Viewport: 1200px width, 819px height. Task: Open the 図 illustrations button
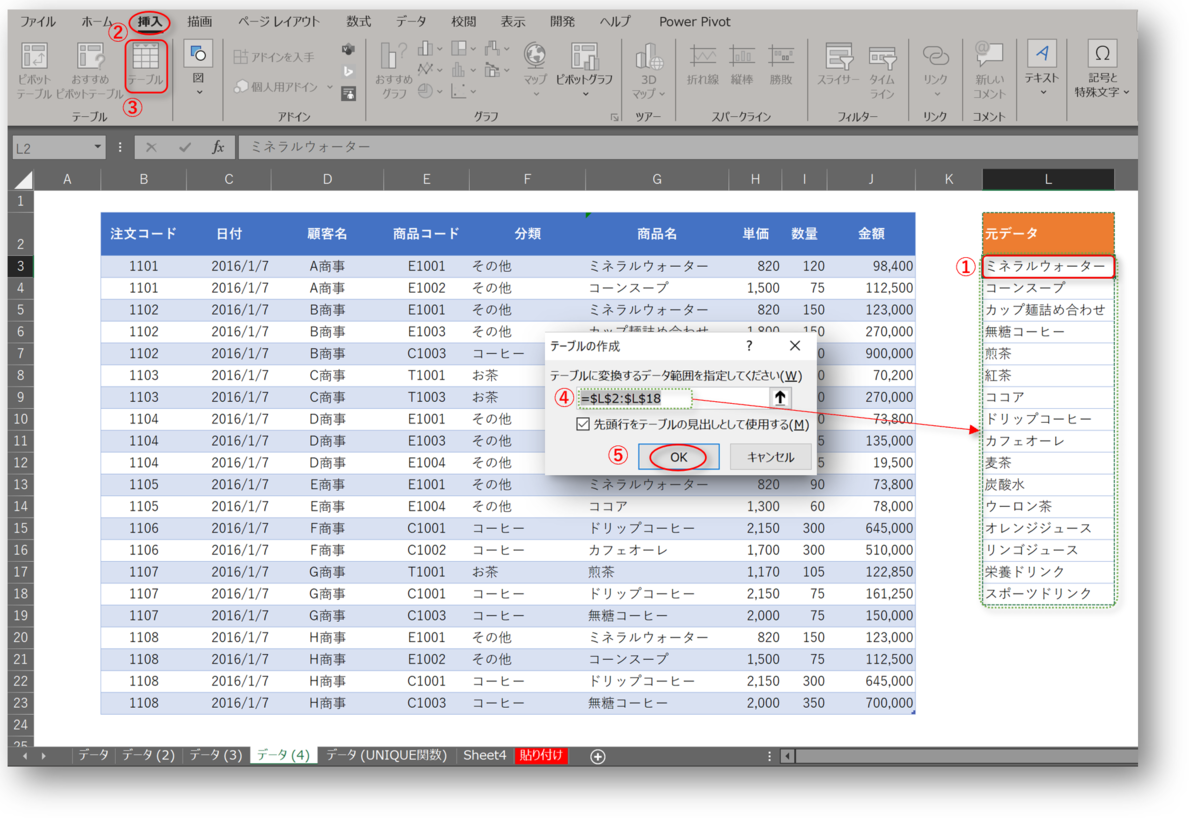click(x=198, y=67)
